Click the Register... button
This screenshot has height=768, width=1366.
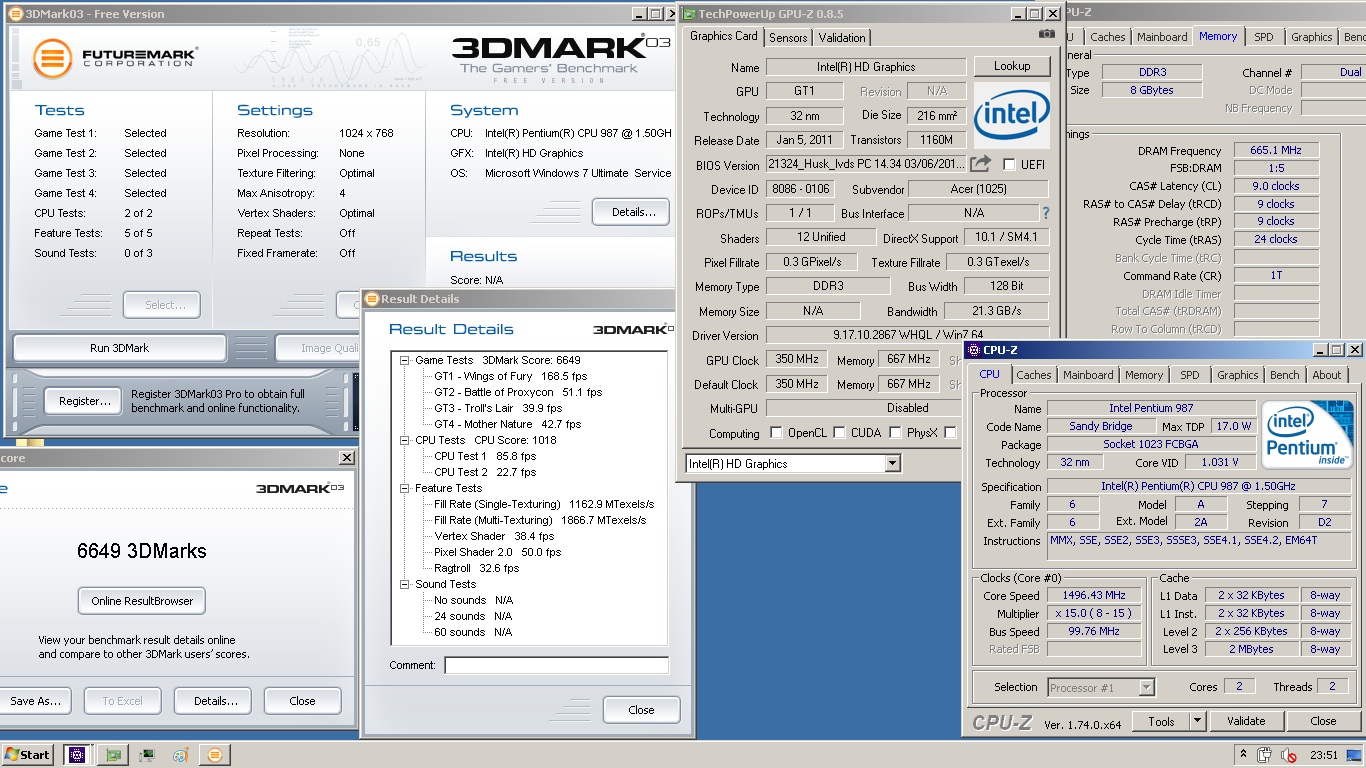(85, 401)
